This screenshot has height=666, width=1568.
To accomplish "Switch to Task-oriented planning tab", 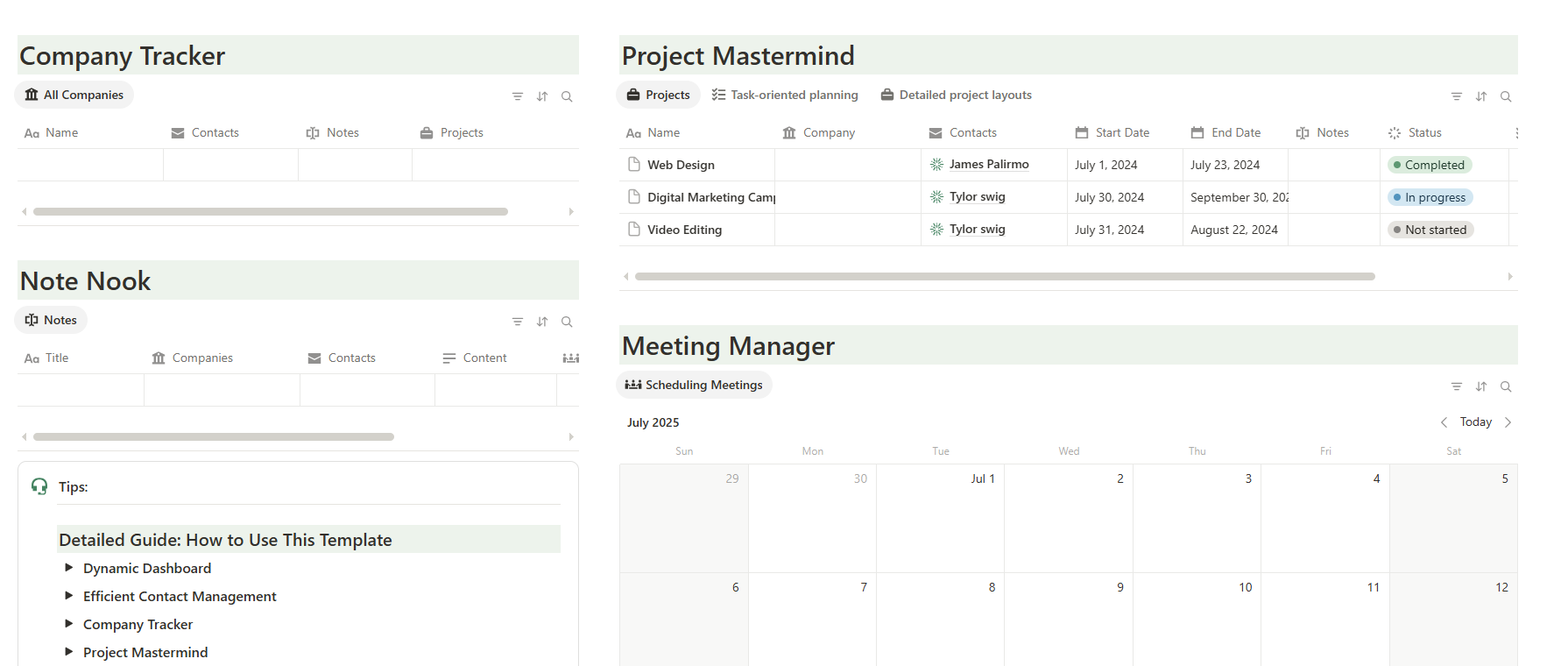I will 785,95.
